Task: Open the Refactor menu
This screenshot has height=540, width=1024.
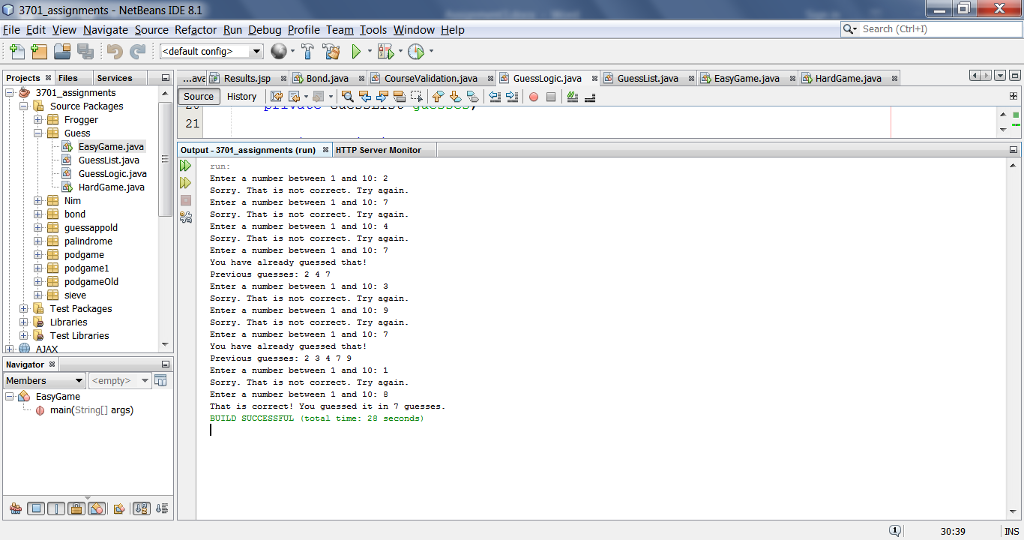Action: (195, 30)
